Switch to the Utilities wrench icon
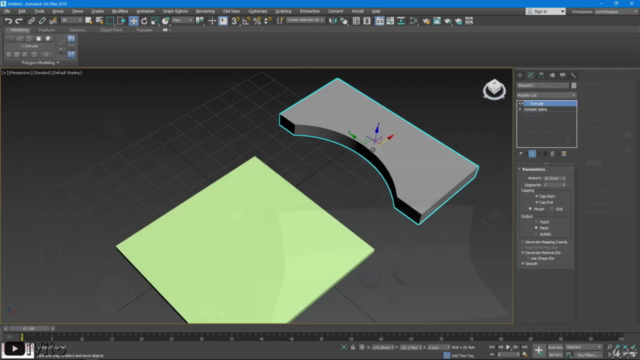Viewport: 640px width, 360px height. click(x=573, y=75)
